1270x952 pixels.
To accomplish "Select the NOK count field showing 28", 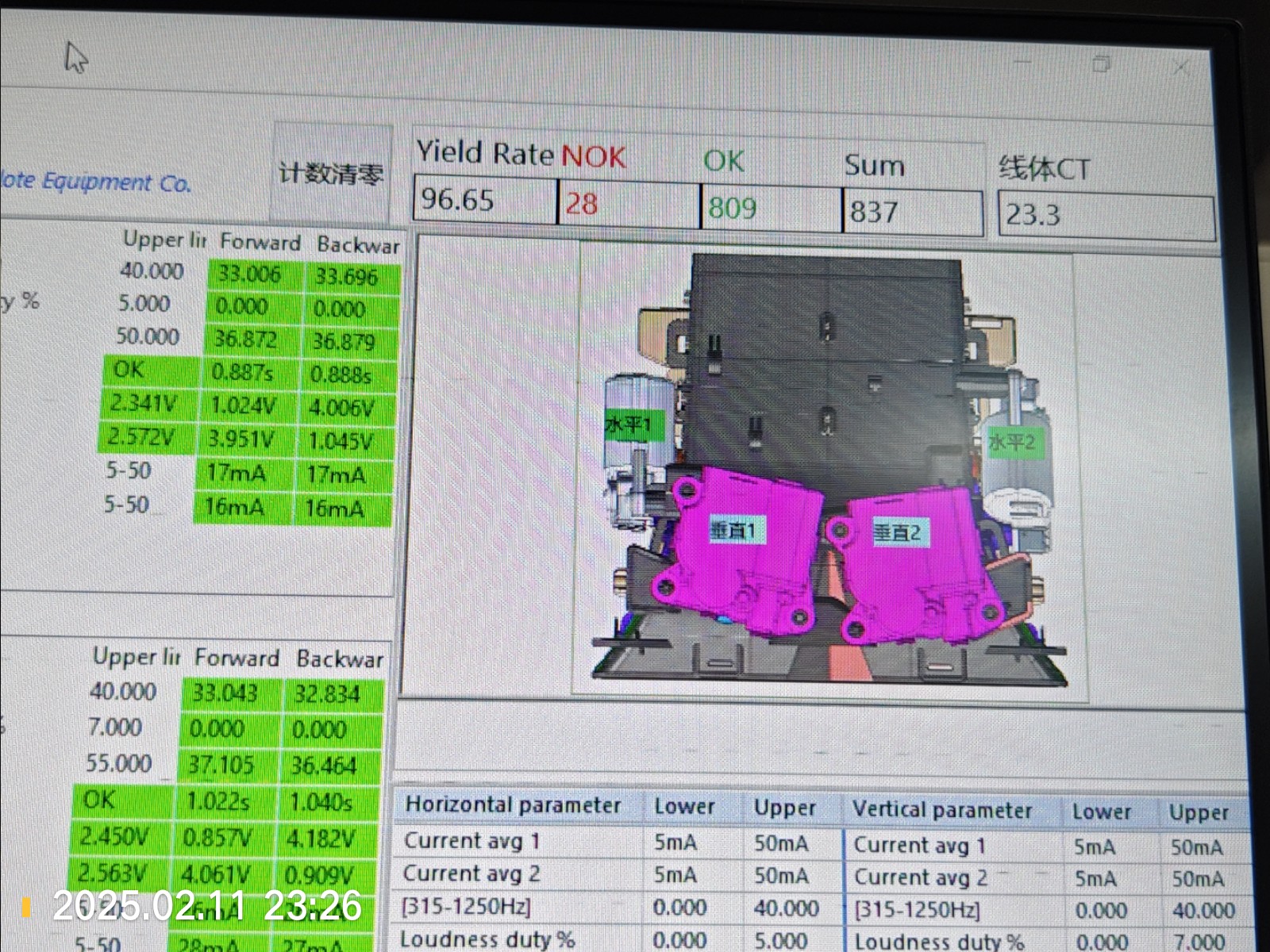I will 628,205.
